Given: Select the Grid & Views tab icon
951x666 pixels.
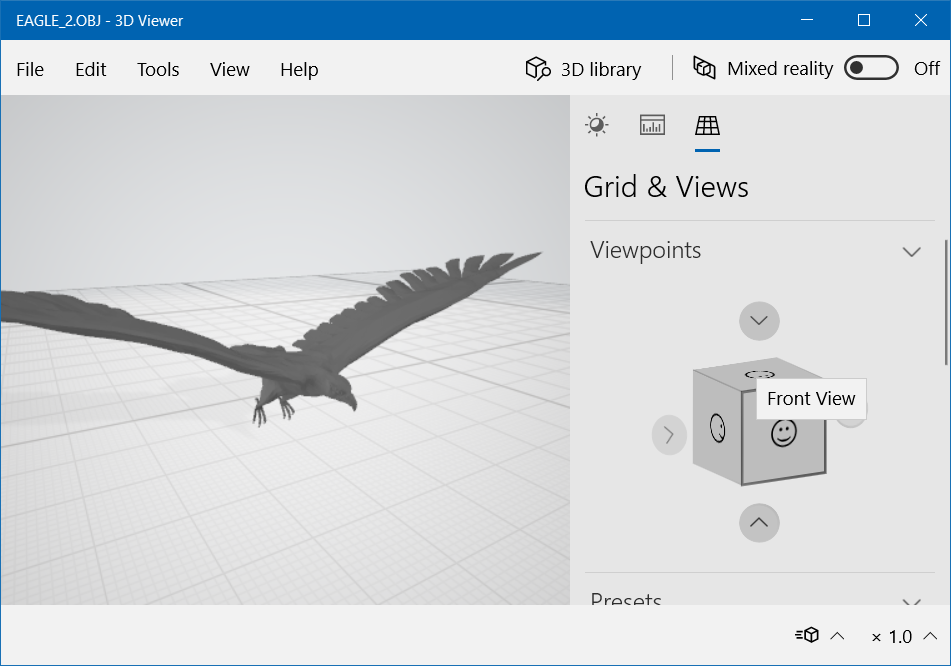Looking at the screenshot, I should (x=707, y=125).
